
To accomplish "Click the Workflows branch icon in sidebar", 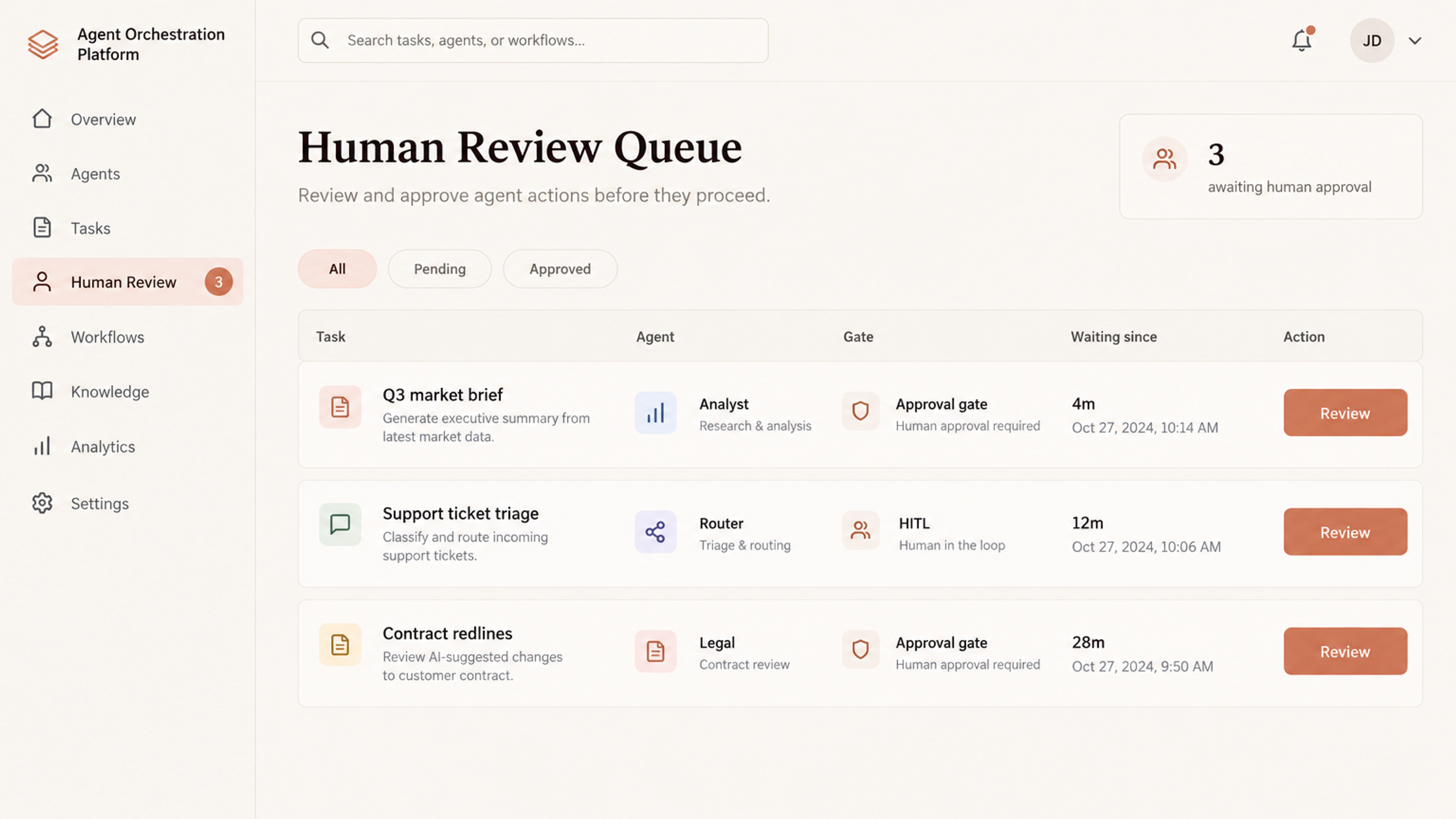I will [42, 337].
